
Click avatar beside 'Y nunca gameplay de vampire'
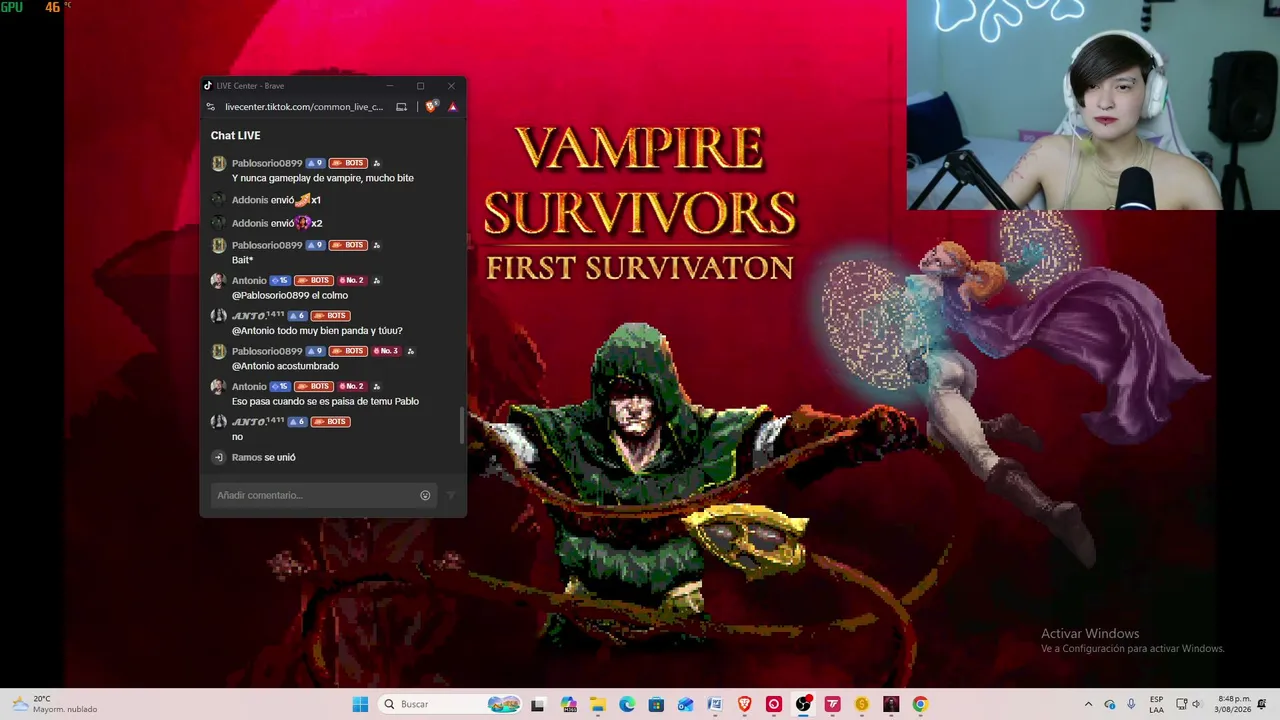coord(219,163)
